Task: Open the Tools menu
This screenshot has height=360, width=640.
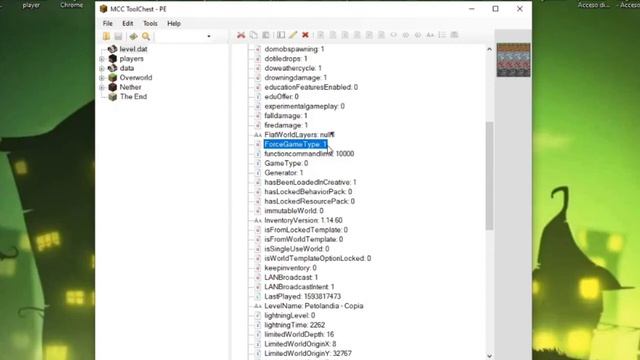Action: click(x=150, y=23)
